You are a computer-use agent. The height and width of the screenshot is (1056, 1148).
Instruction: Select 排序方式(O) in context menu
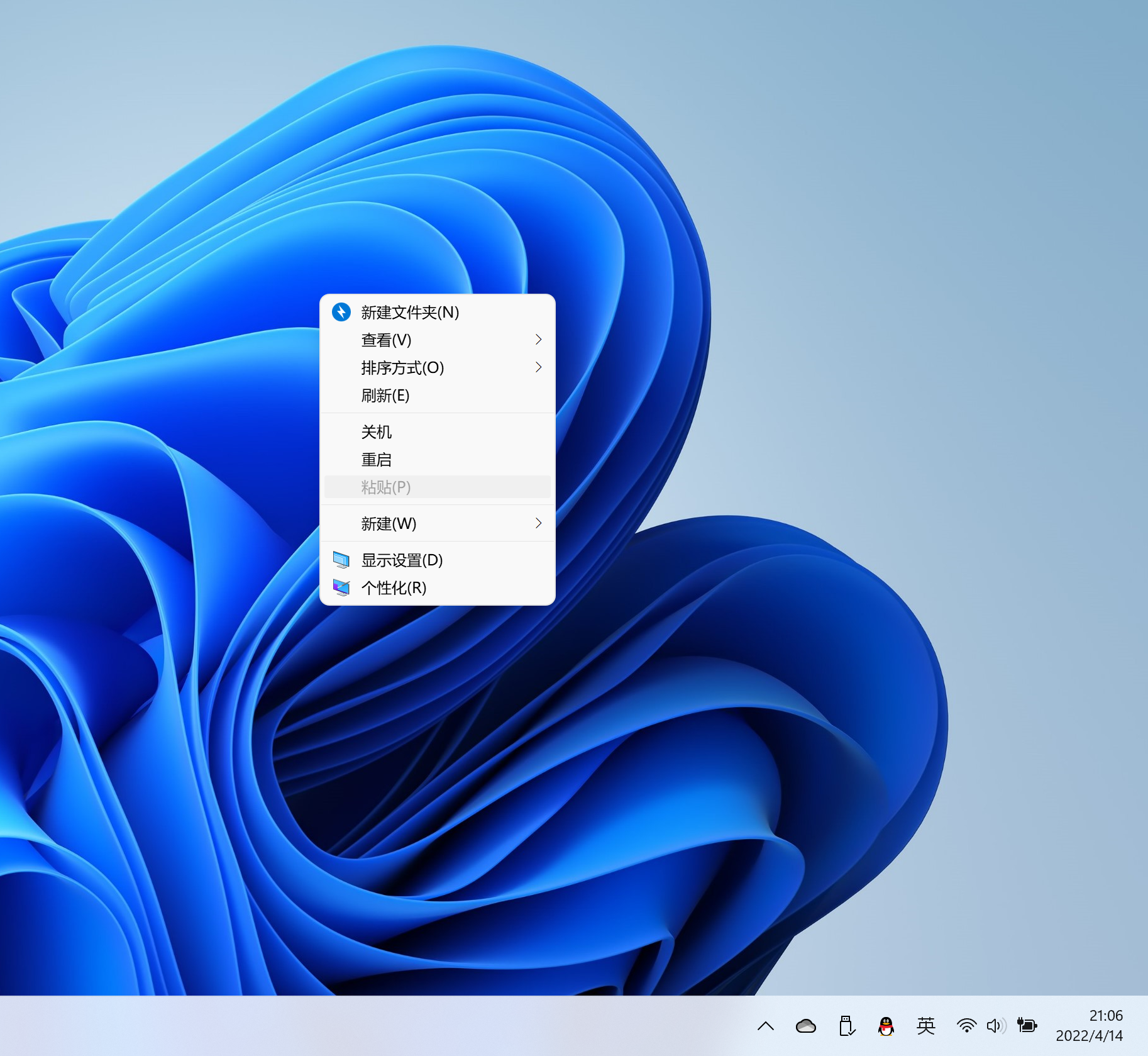coord(438,367)
